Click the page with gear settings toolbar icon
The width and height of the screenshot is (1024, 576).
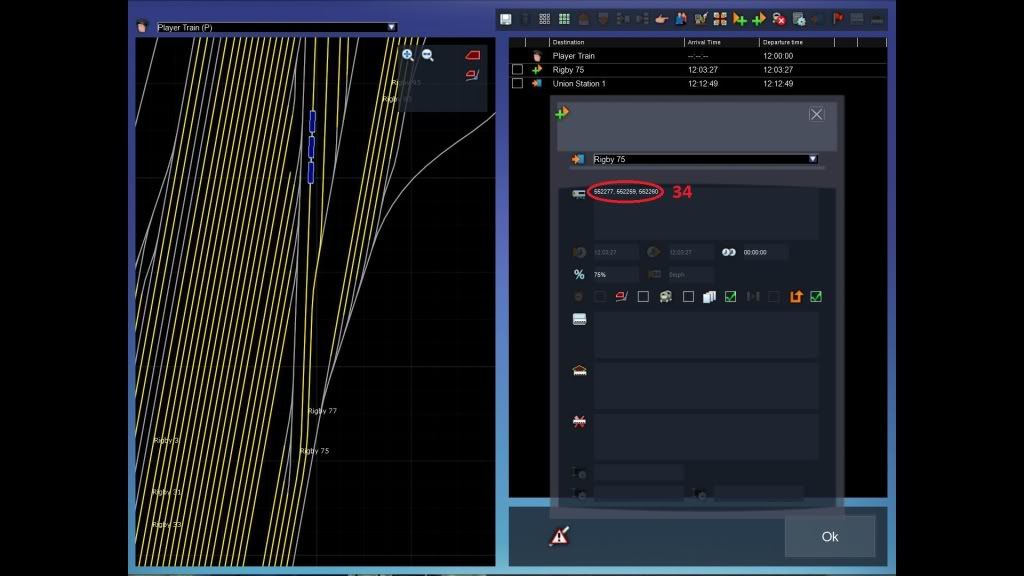[799, 19]
